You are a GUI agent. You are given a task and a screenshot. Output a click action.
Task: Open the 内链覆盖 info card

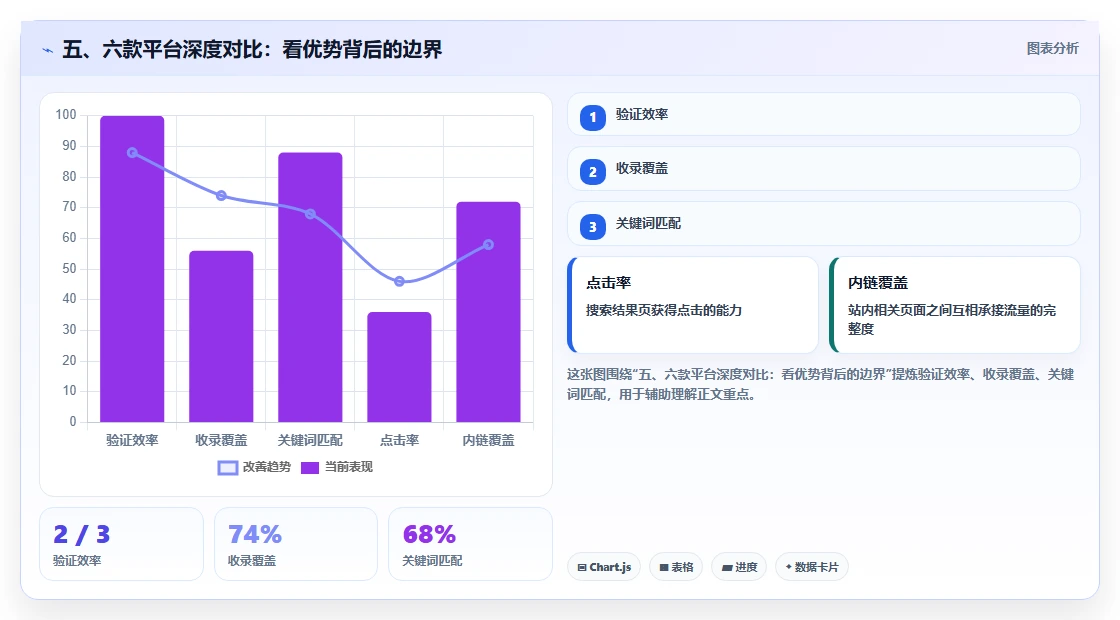(x=955, y=305)
